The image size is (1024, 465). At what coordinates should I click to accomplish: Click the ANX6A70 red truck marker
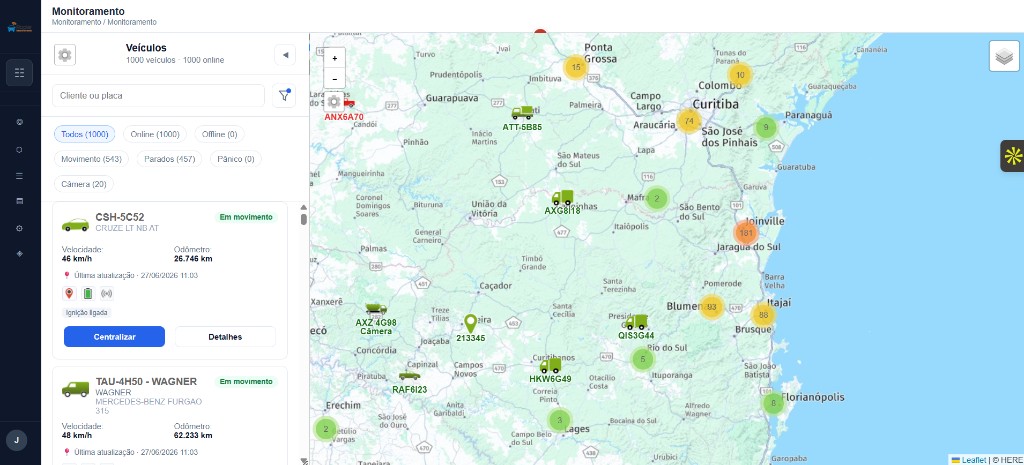click(x=348, y=103)
